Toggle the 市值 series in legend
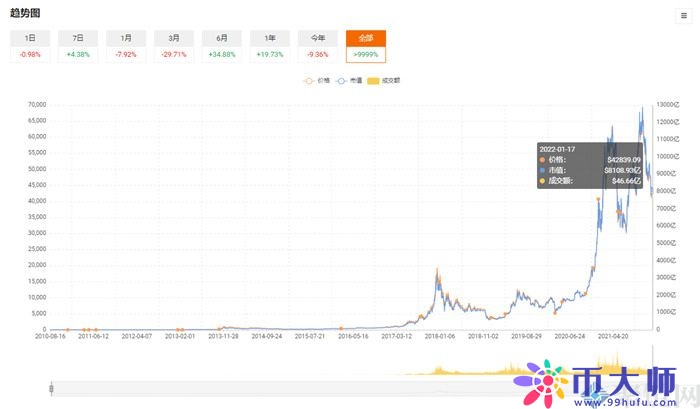This screenshot has width=700, height=409. (x=350, y=80)
